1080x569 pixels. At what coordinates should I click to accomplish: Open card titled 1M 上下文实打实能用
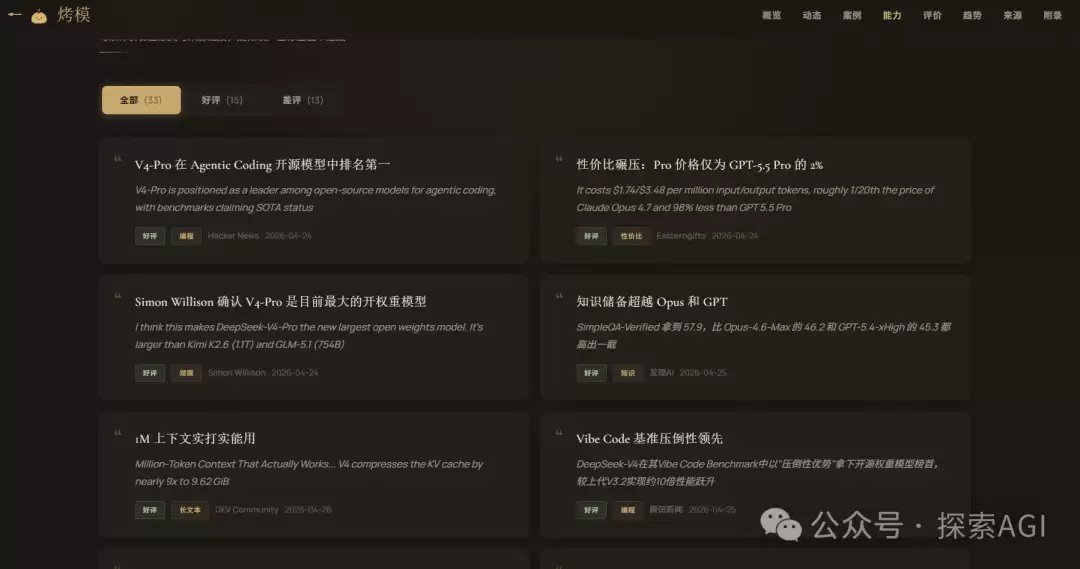(195, 439)
